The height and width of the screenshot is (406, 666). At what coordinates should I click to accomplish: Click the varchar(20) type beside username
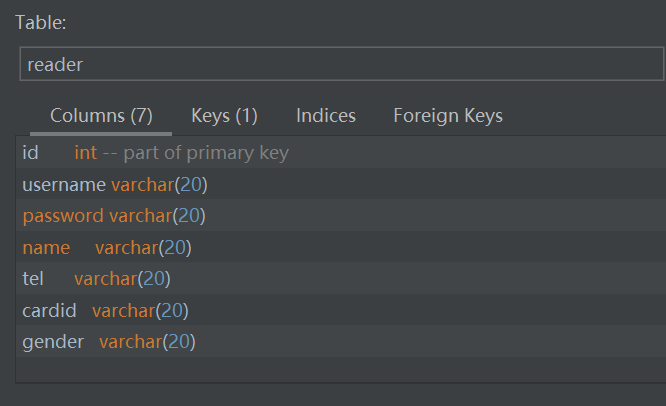(x=159, y=184)
